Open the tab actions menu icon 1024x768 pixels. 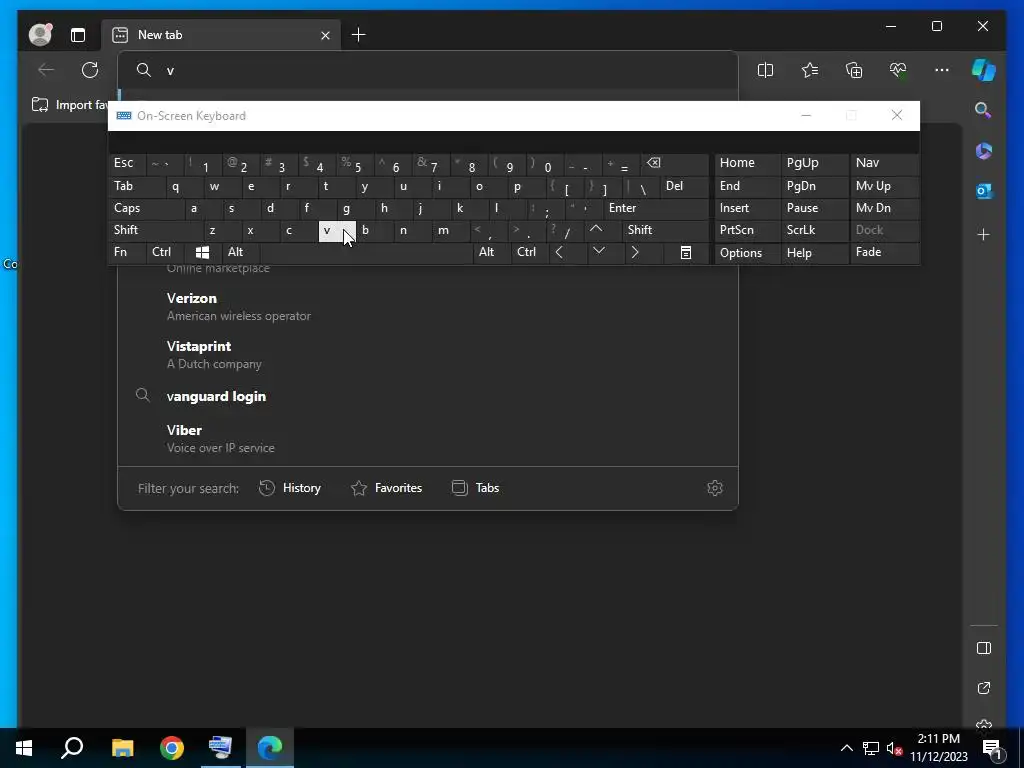click(78, 35)
